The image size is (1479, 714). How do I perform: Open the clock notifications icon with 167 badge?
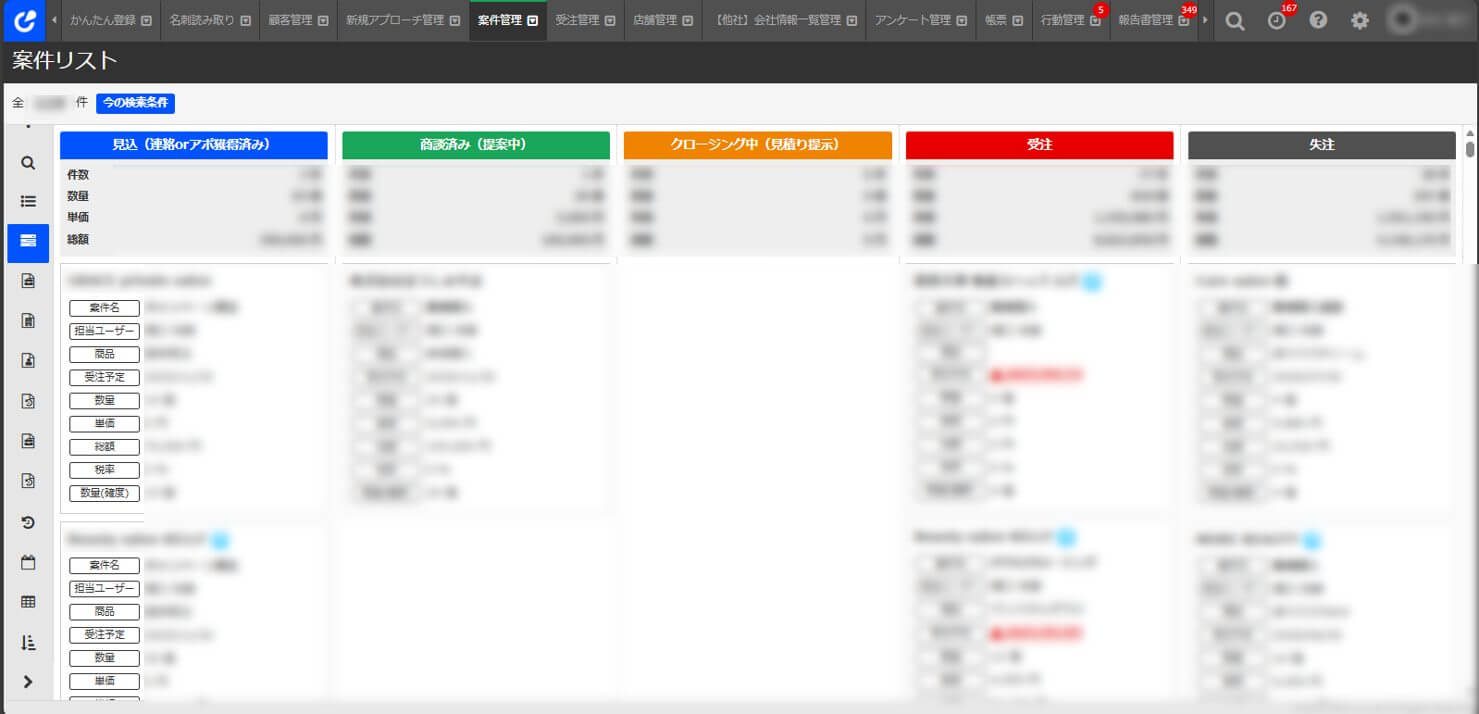1276,20
